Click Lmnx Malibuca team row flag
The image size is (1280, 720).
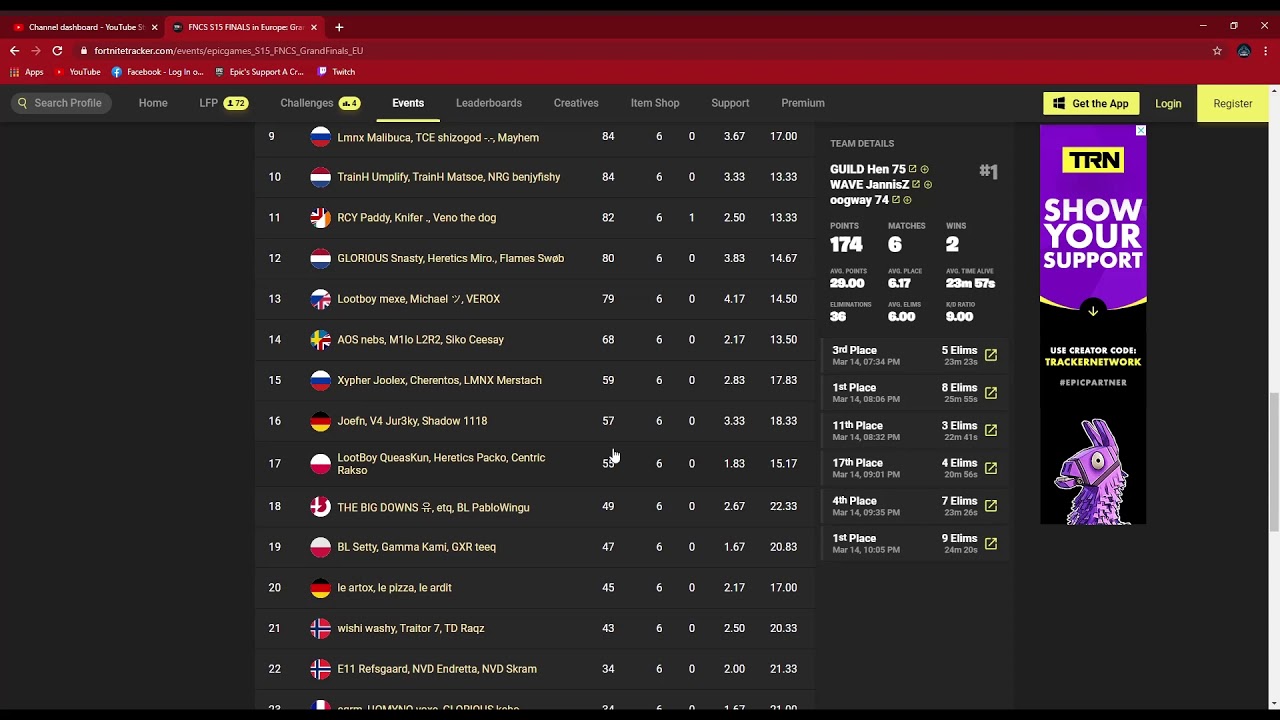(320, 137)
